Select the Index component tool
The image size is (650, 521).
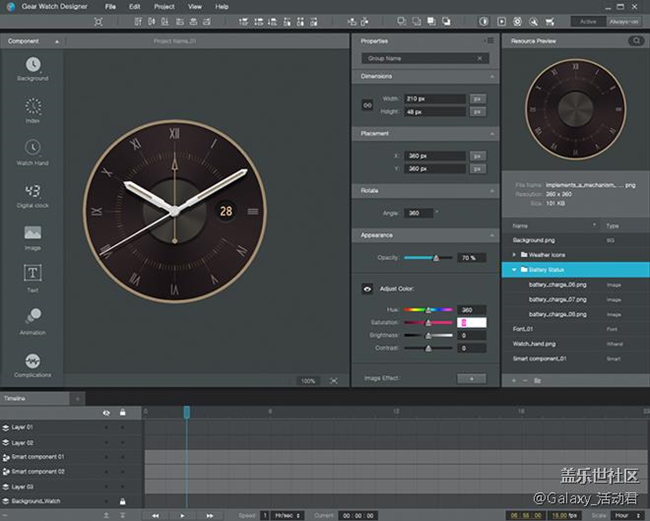(x=32, y=106)
